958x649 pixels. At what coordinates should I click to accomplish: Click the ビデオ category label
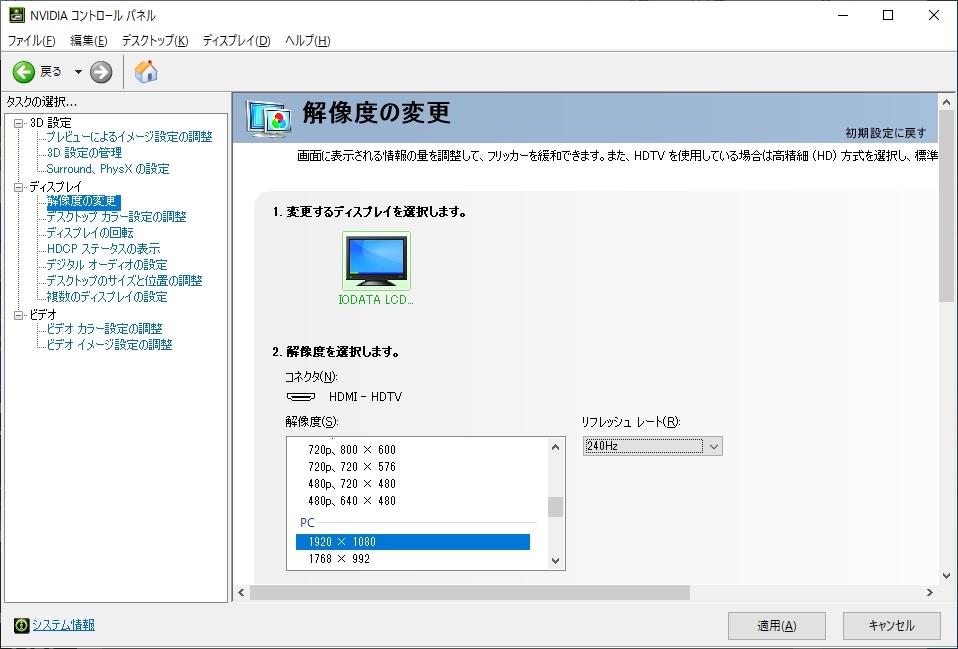tap(43, 315)
